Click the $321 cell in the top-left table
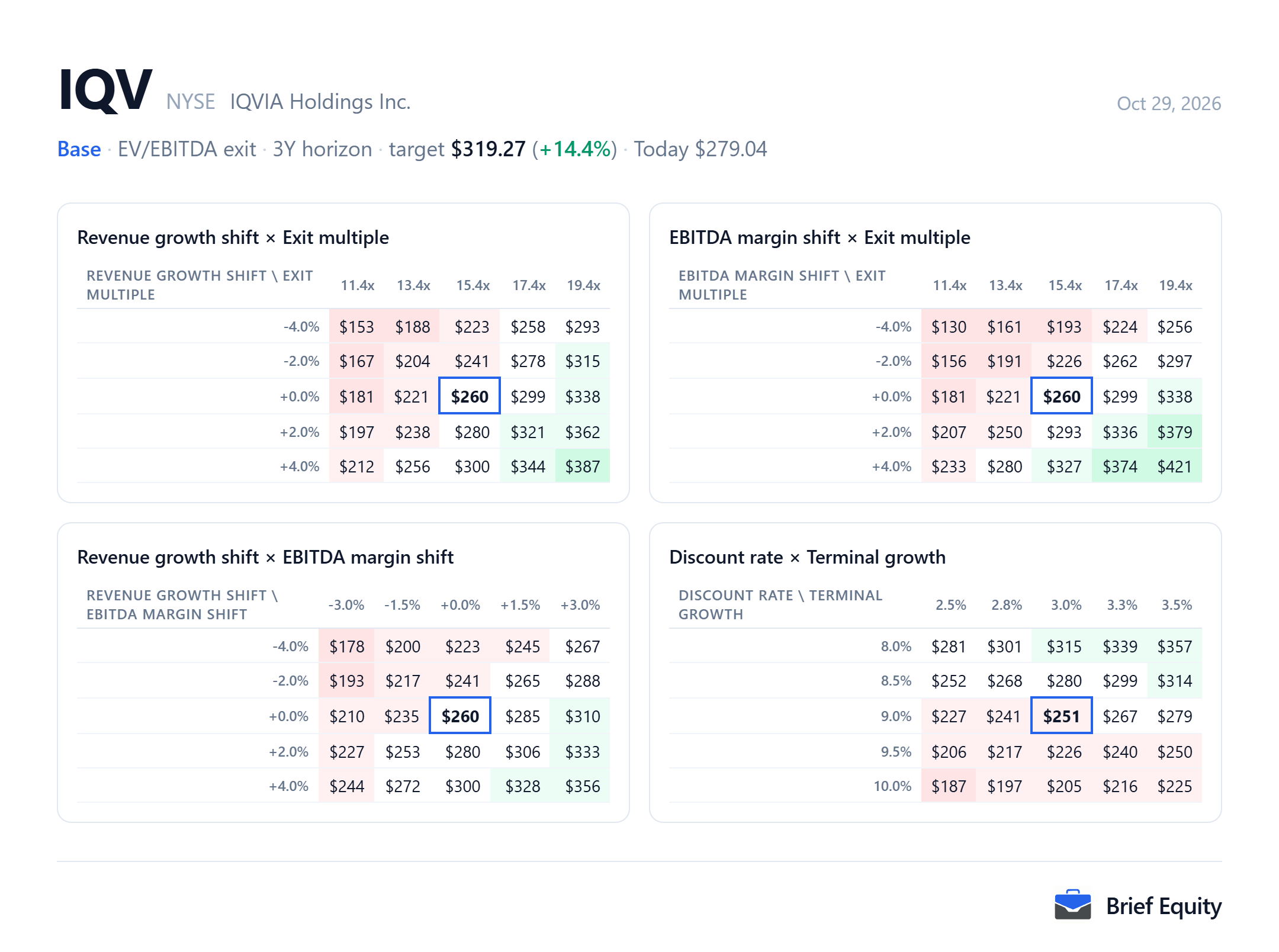 pyautogui.click(x=528, y=432)
